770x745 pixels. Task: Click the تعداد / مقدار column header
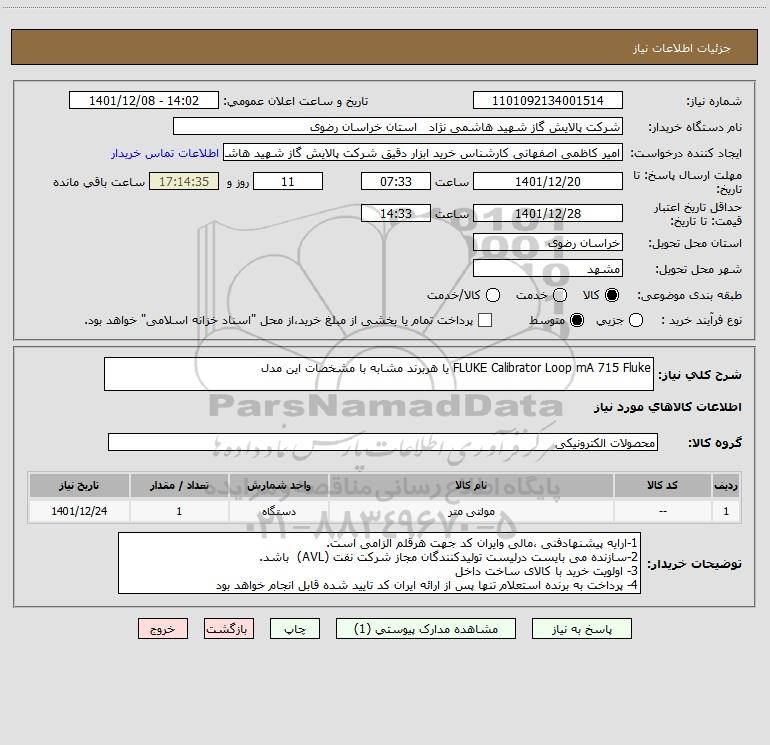tap(179, 486)
